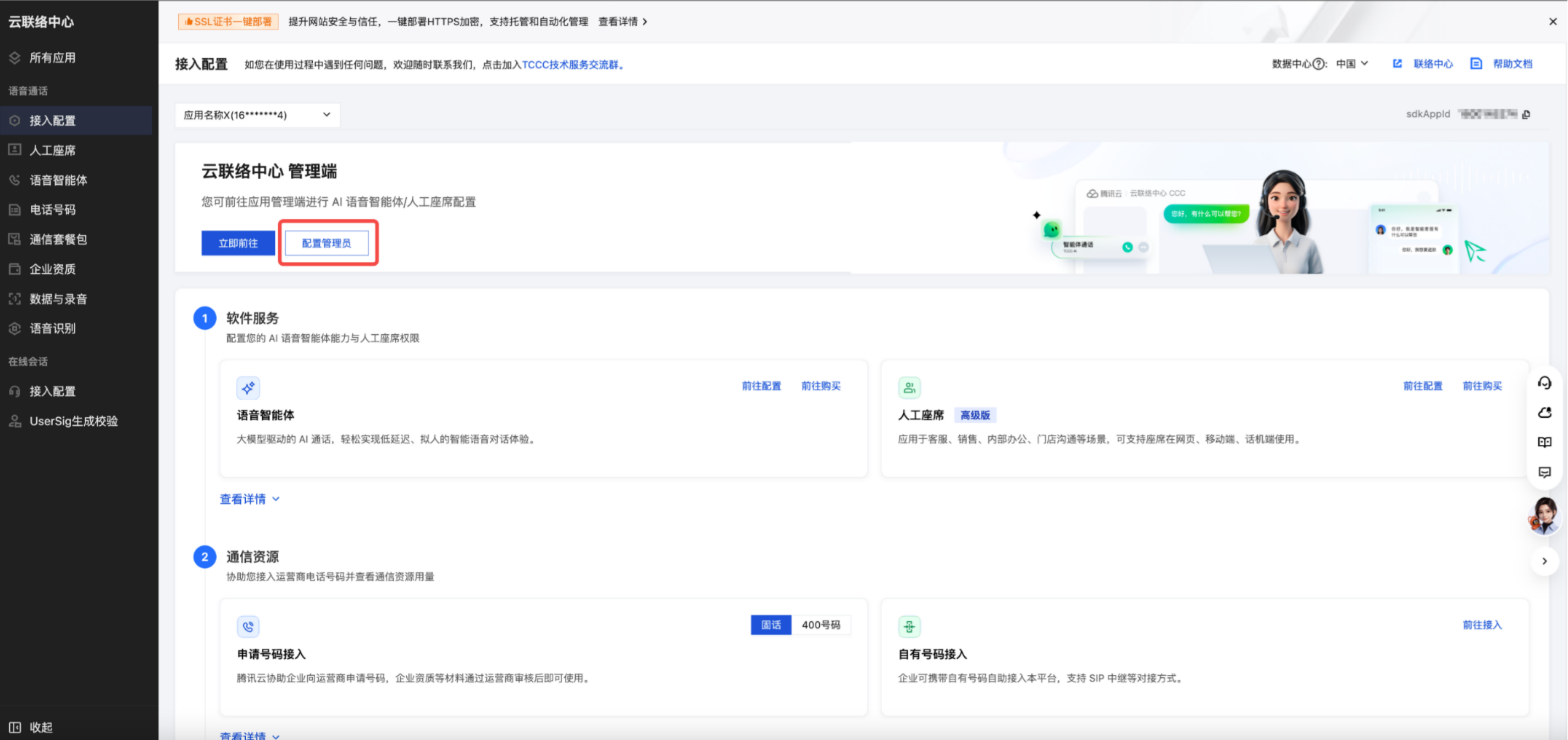This screenshot has height=740, width=1568.
Task: Click the 人工座席 card person icon
Action: pyautogui.click(x=909, y=388)
